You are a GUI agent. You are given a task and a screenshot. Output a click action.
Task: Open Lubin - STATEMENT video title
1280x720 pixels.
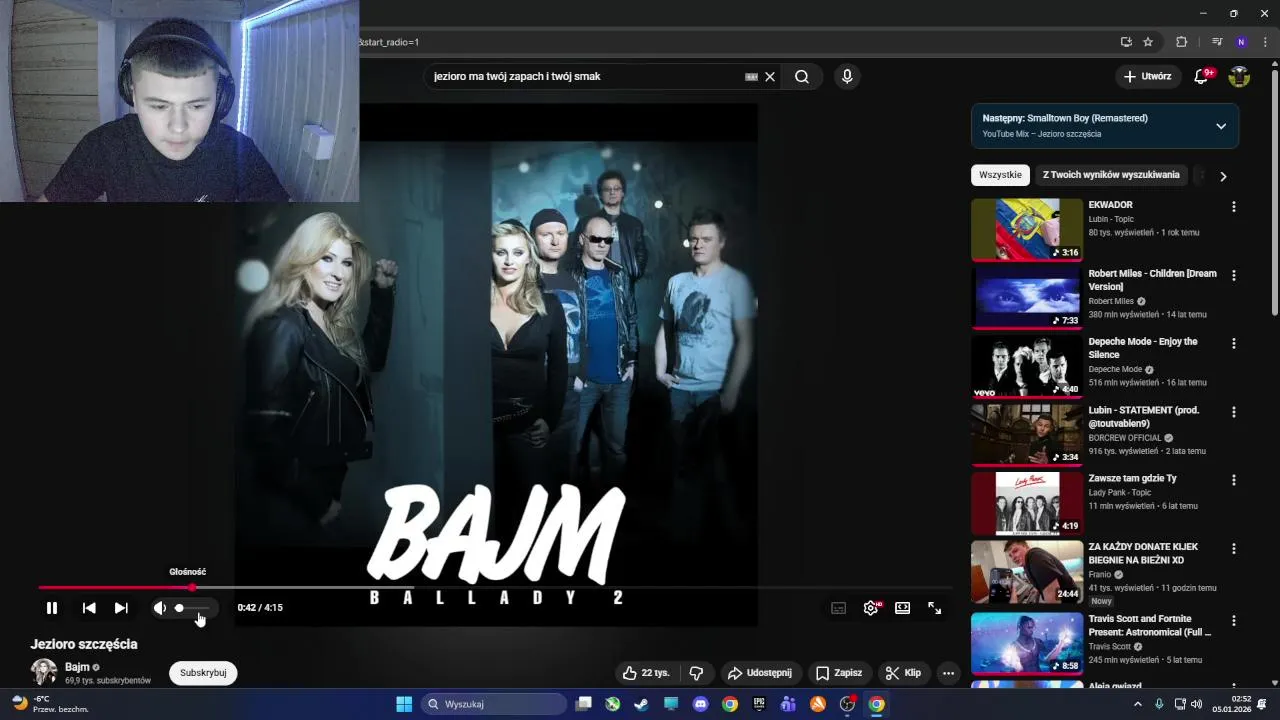[x=1144, y=417]
